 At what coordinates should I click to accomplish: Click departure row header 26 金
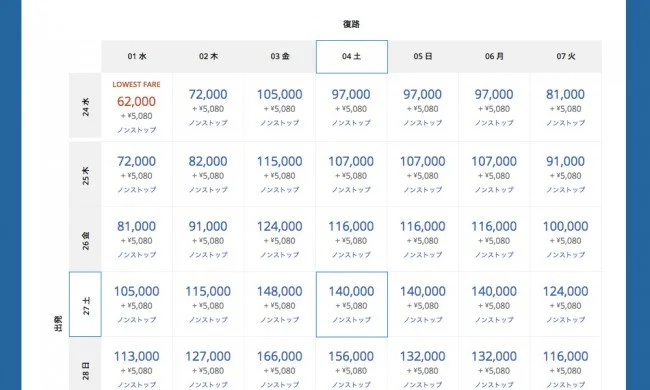[x=85, y=239]
